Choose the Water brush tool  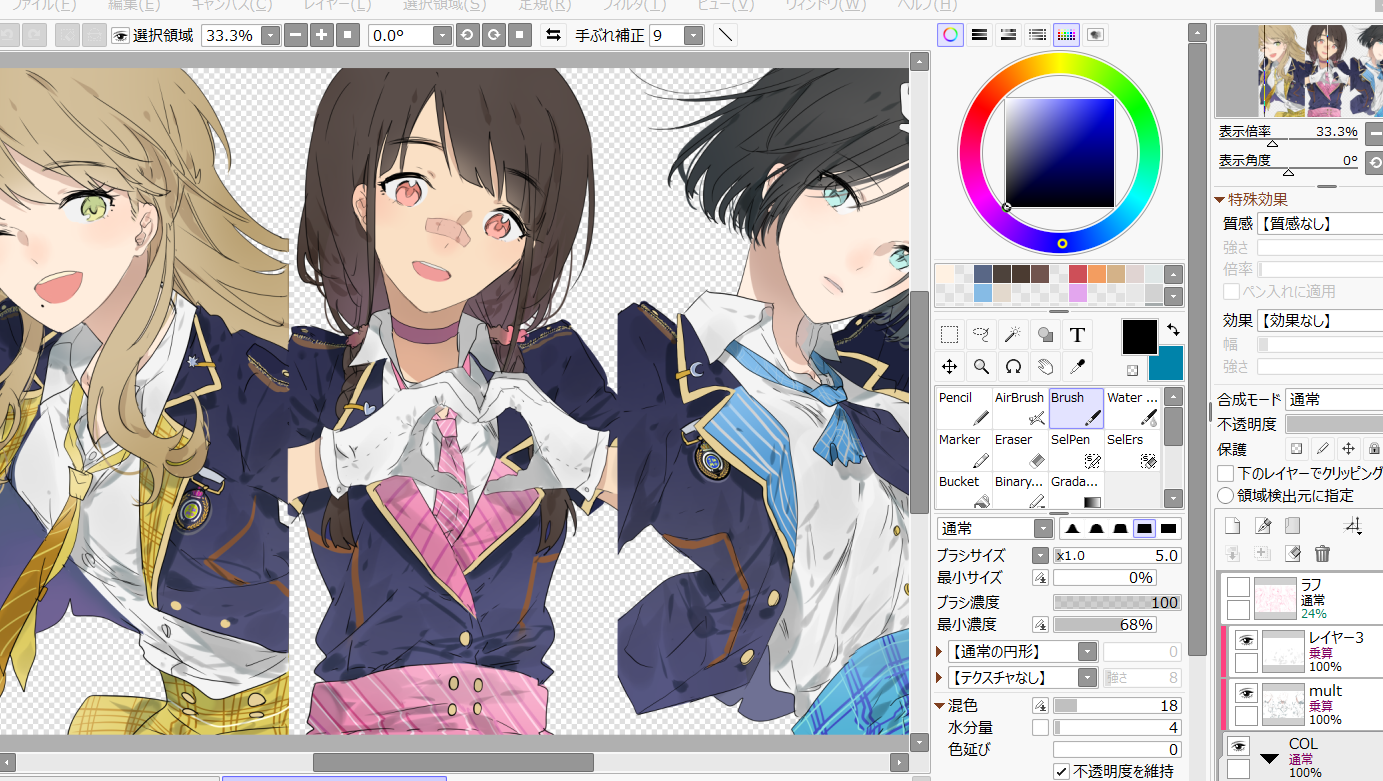click(x=1132, y=408)
